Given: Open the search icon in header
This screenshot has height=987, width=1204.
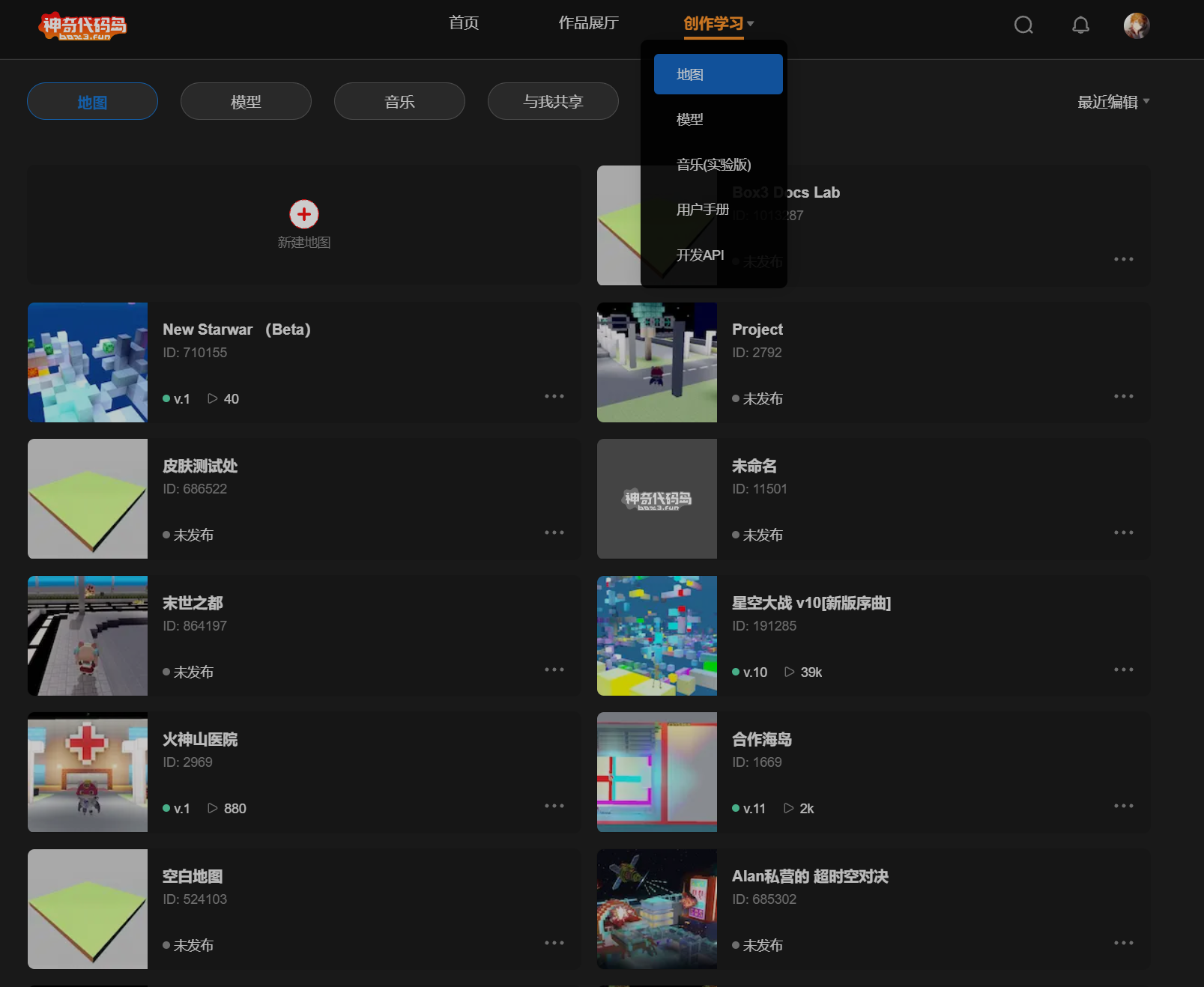Looking at the screenshot, I should pos(1023,25).
